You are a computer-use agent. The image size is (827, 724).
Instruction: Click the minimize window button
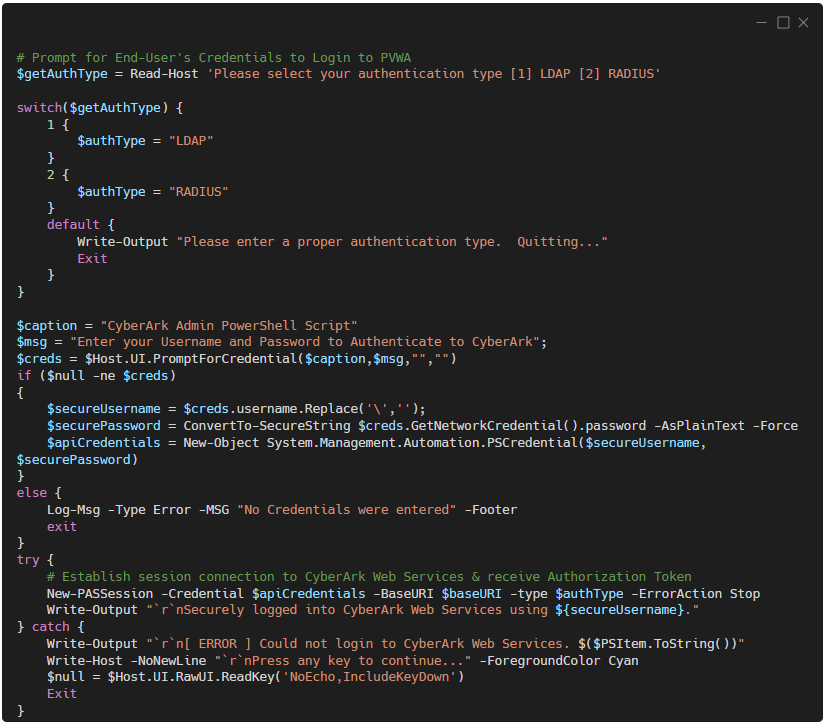click(x=761, y=22)
